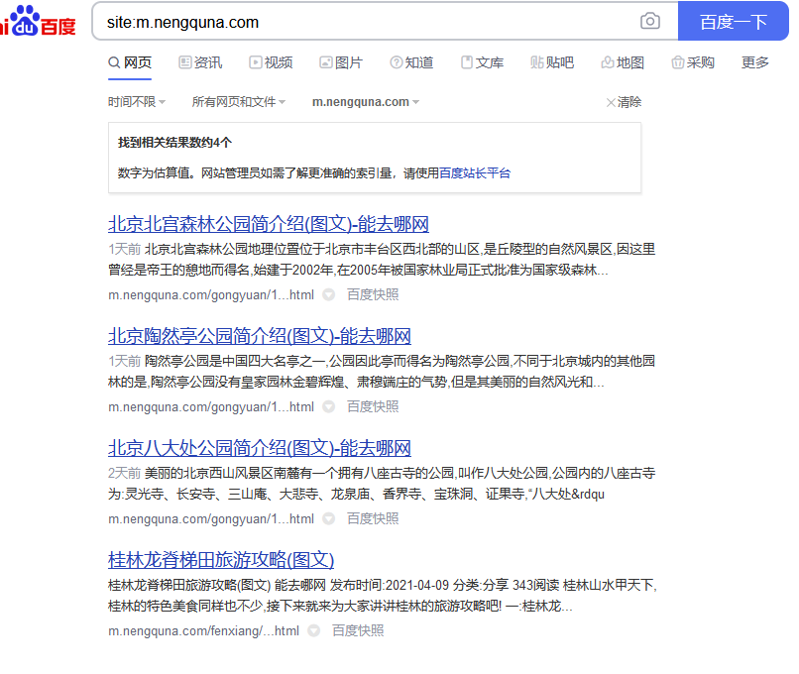Click inside the search input field
Screen dimensions: 799x674
(x=360, y=21)
